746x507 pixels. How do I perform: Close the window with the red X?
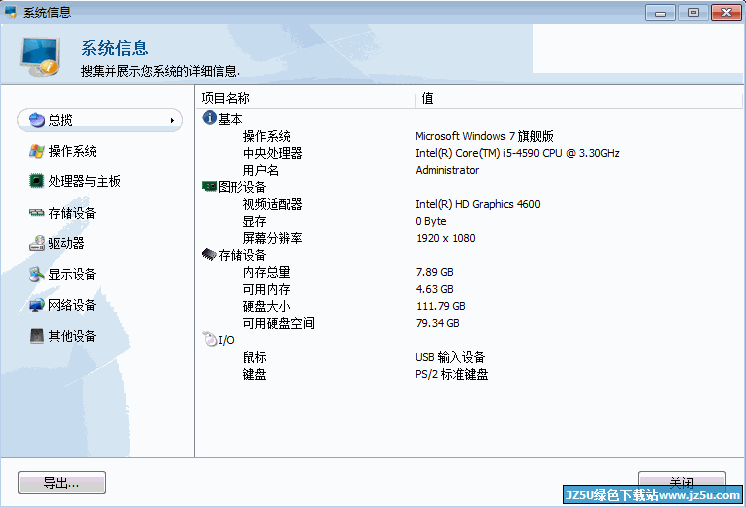point(726,13)
